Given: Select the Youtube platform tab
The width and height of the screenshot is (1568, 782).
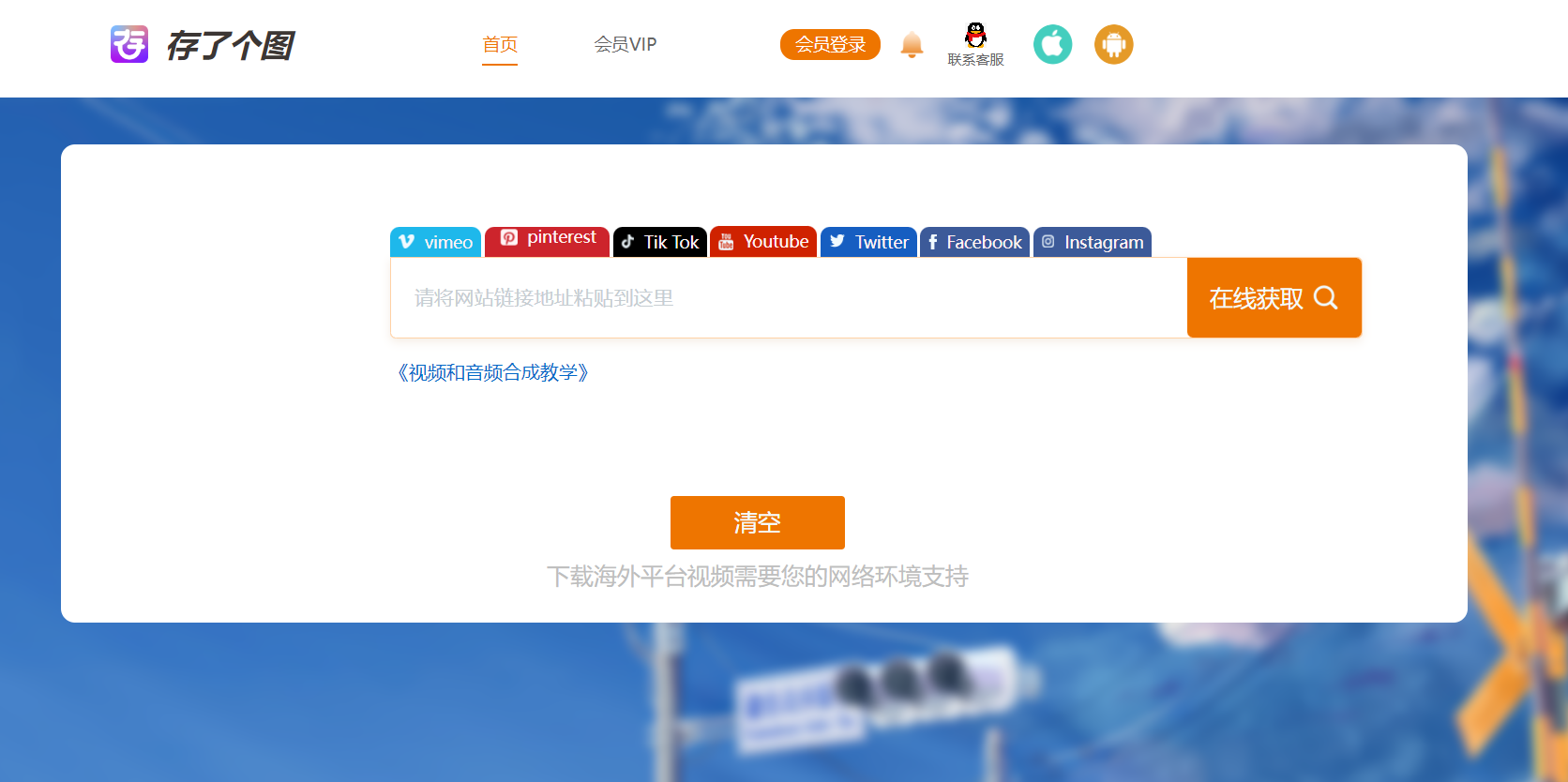Looking at the screenshot, I should (x=763, y=242).
